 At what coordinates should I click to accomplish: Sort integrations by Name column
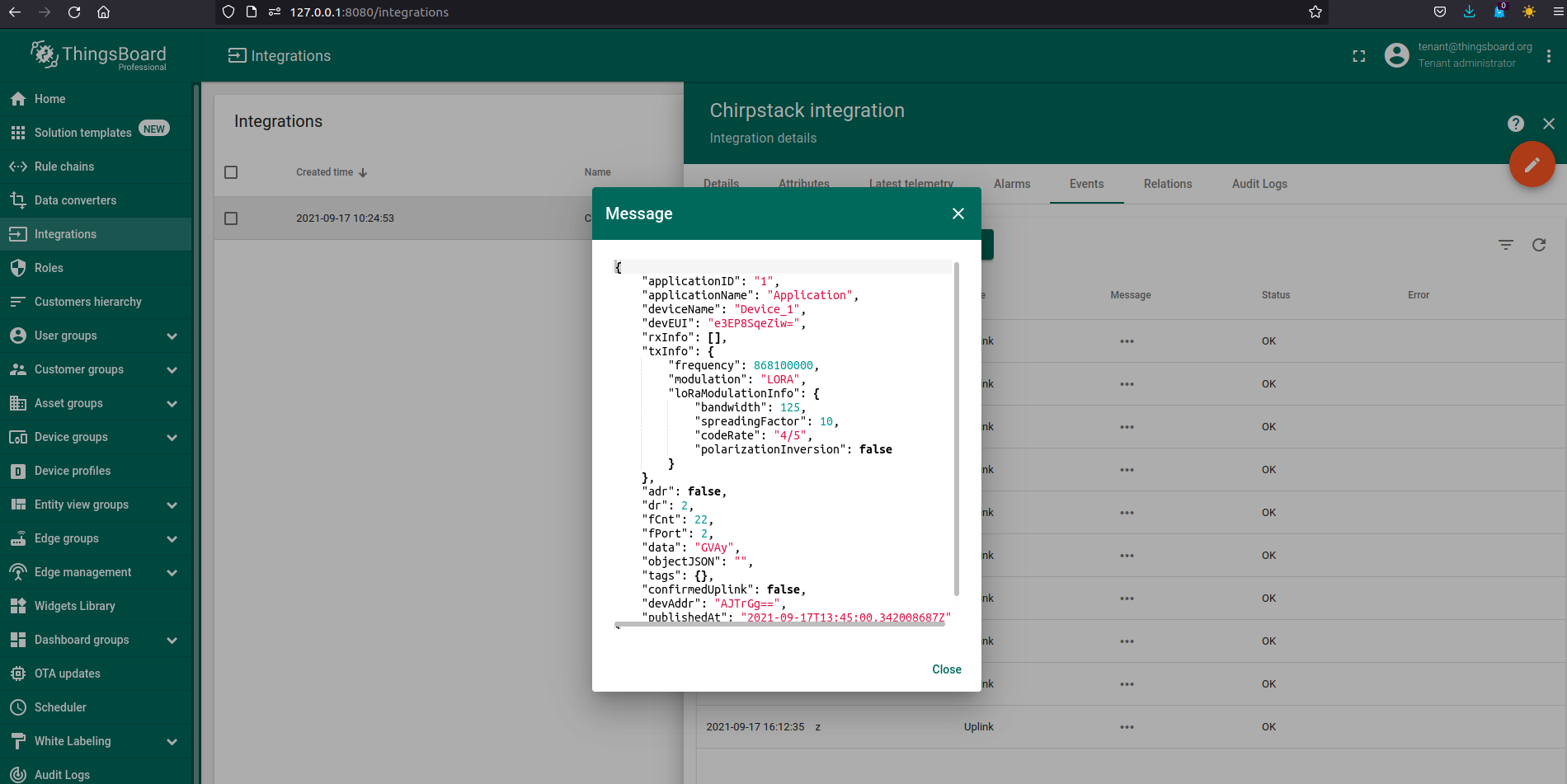pyautogui.click(x=597, y=172)
